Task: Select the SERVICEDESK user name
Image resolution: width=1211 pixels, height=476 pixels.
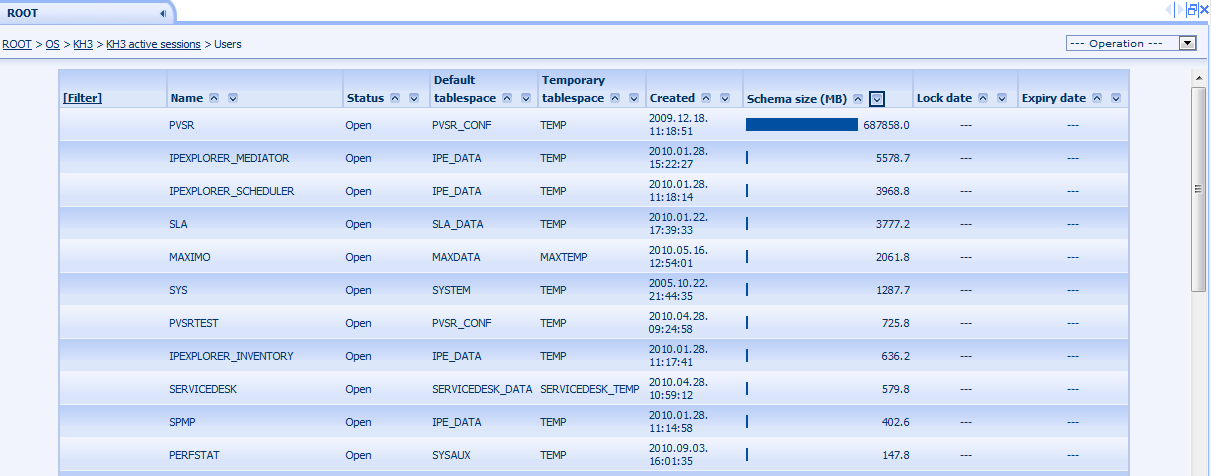Action: 203,389
